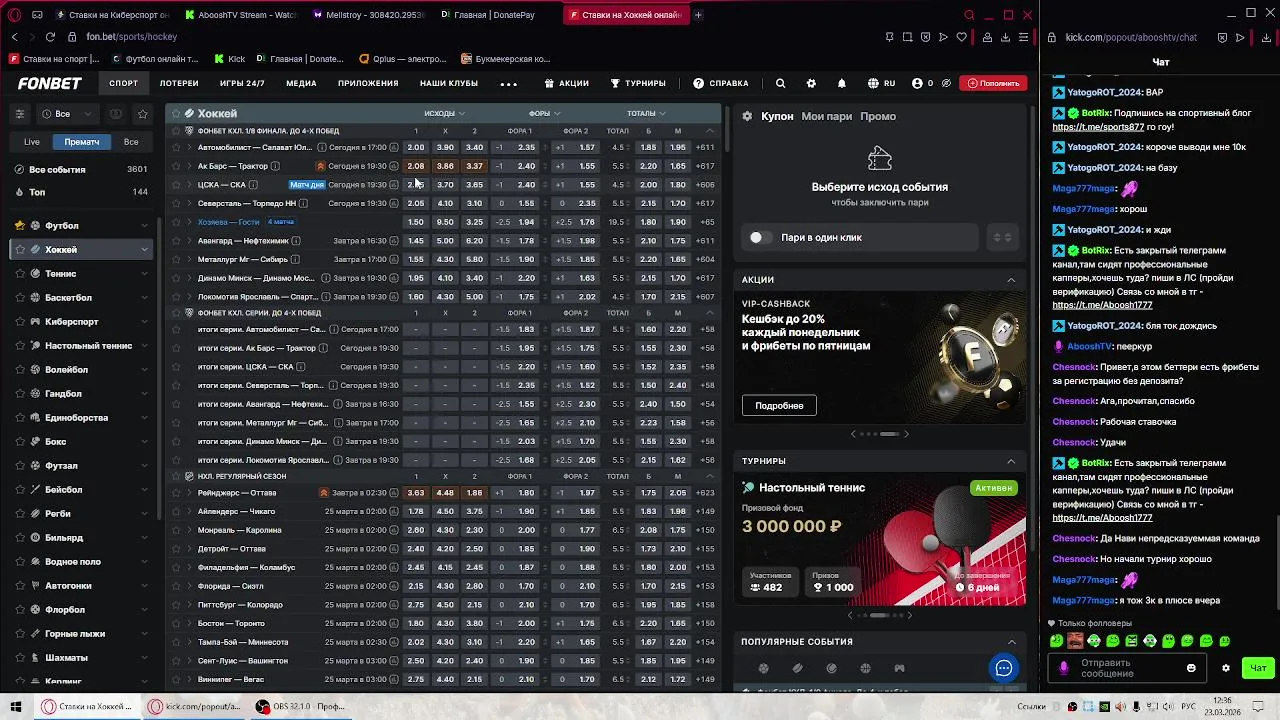Viewport: 1280px width, 720px height.
Task: Switch to Промо tab in coupon
Action: pos(878,116)
